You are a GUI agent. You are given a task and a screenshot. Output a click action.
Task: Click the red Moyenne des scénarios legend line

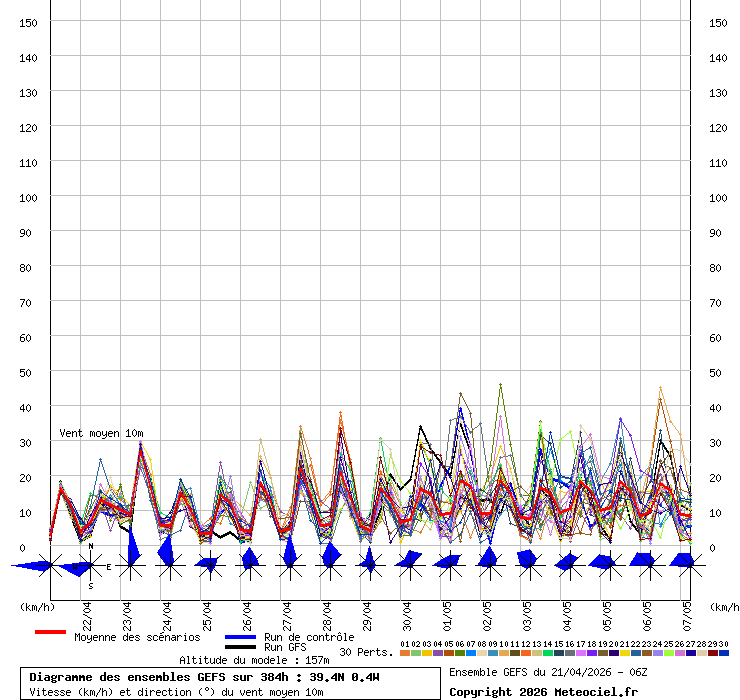click(50, 632)
